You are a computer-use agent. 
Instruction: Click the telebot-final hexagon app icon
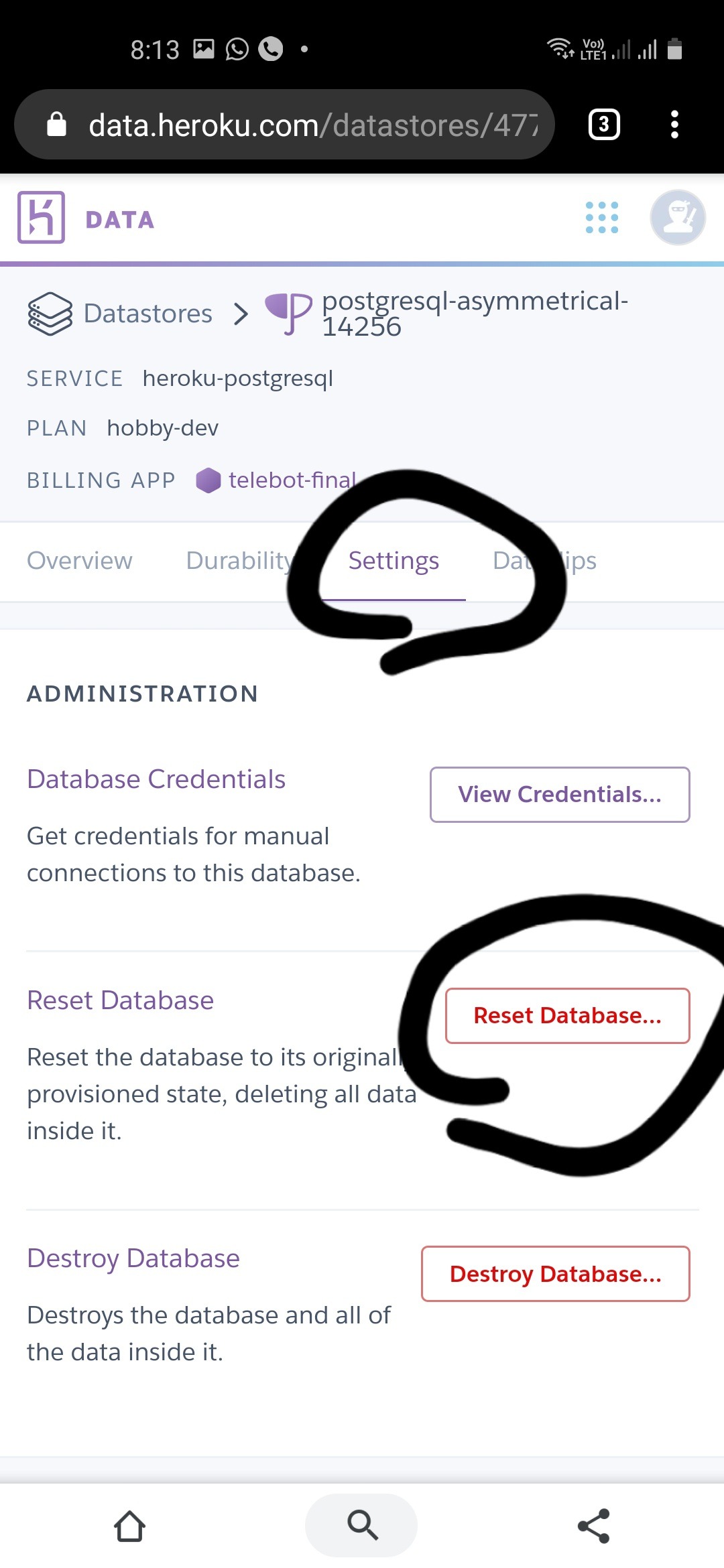[x=208, y=480]
